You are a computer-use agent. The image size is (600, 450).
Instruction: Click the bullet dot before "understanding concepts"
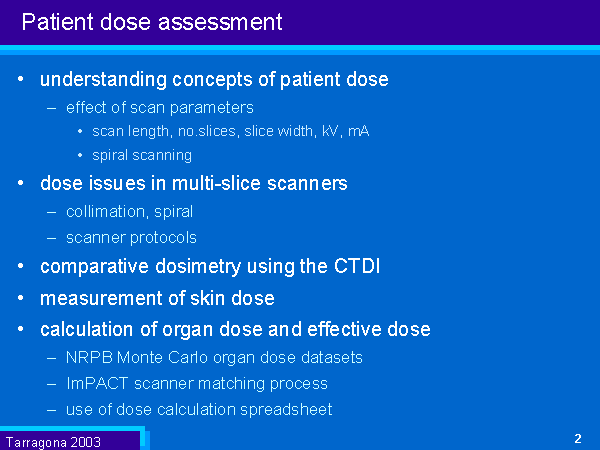[23, 79]
